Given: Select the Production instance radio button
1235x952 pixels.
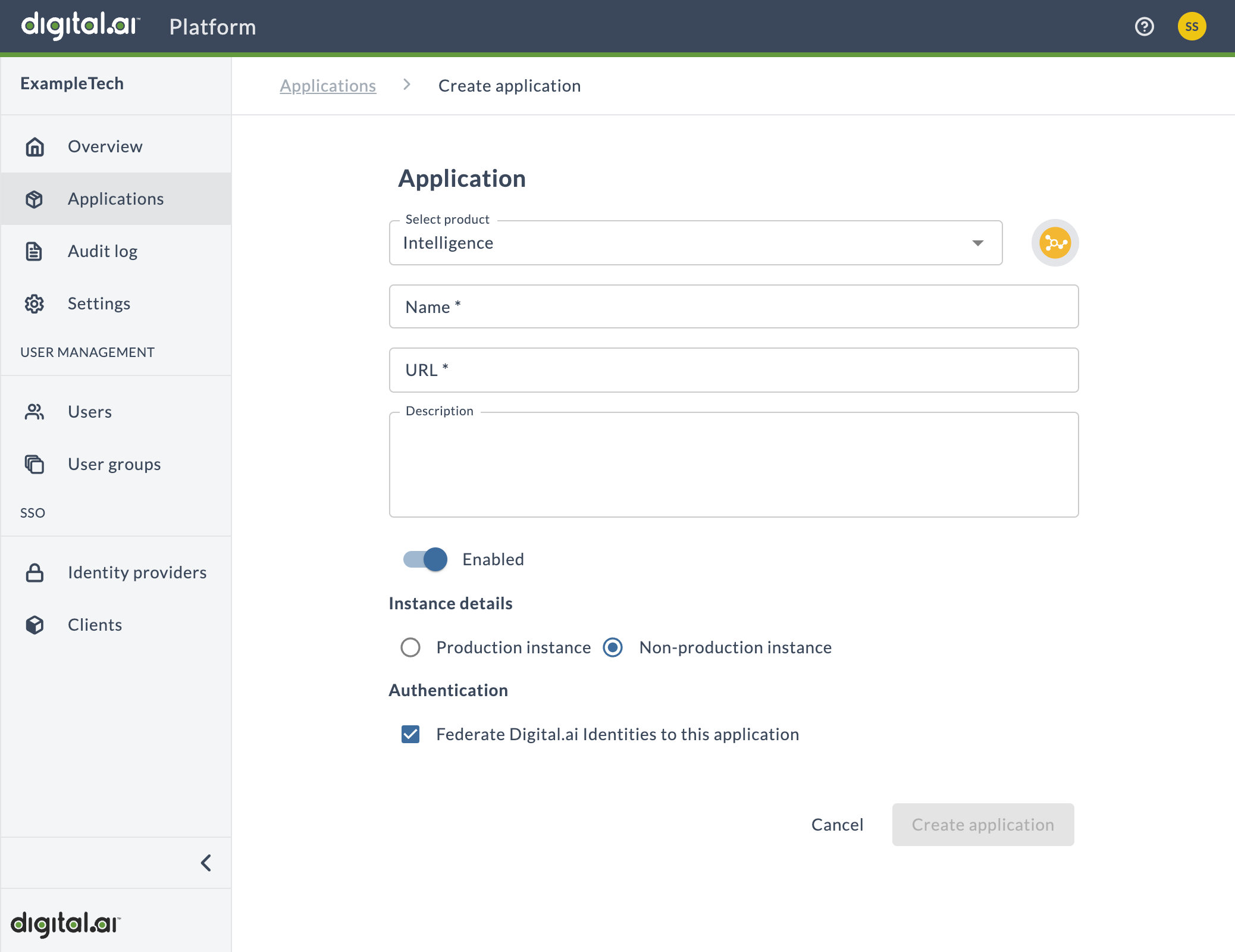Looking at the screenshot, I should click(x=410, y=647).
